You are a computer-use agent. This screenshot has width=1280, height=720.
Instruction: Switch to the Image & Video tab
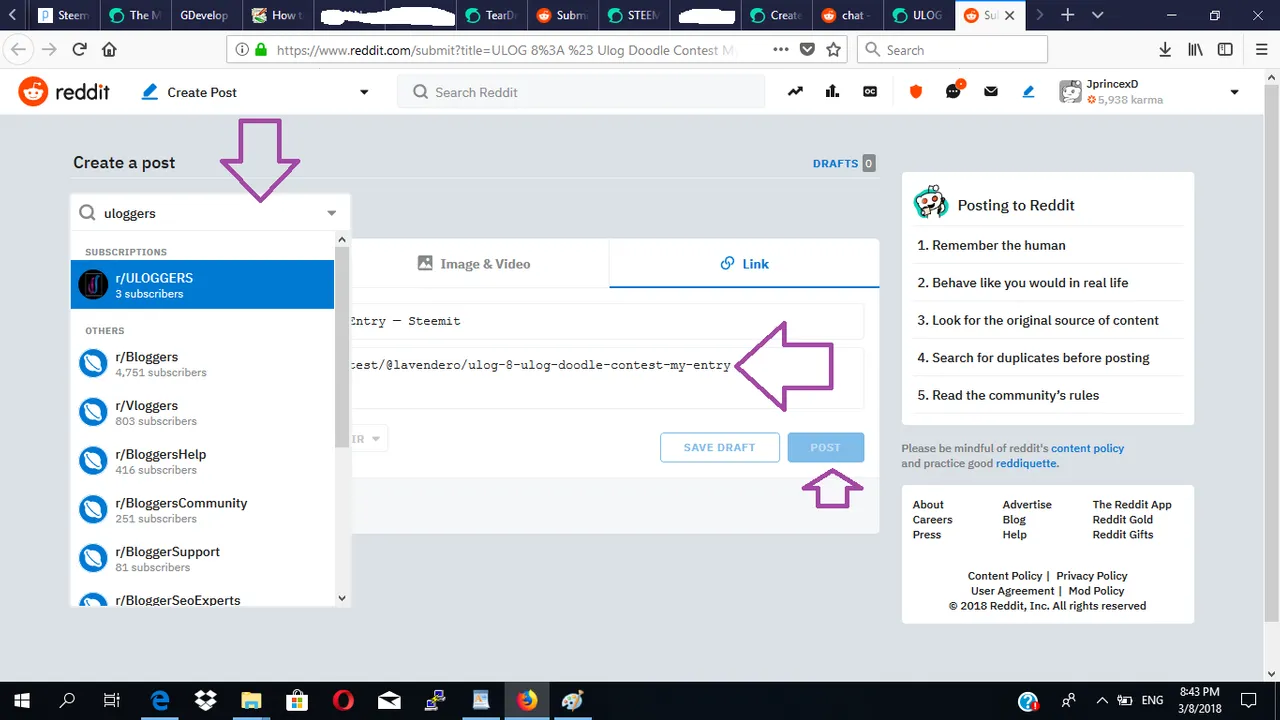click(x=473, y=264)
